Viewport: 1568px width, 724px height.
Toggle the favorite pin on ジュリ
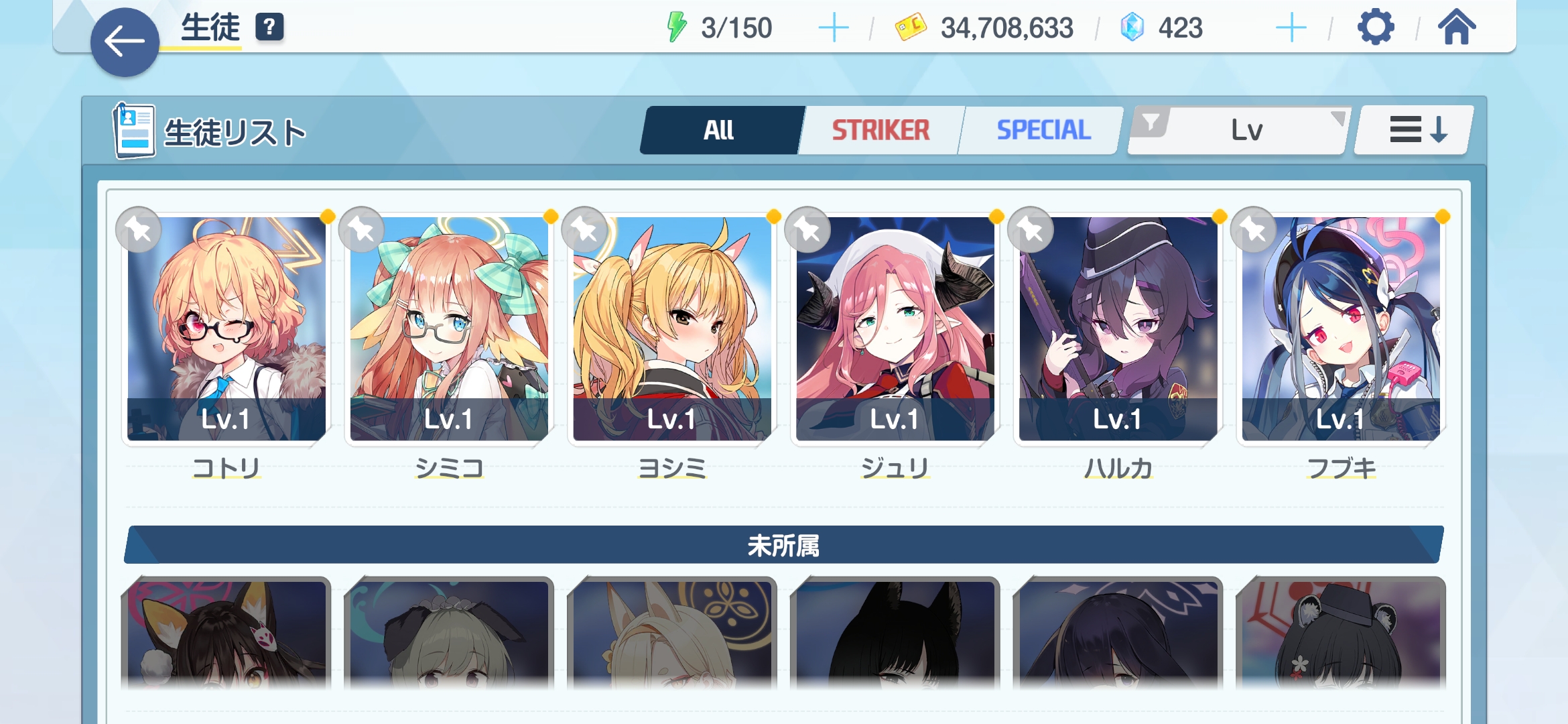(807, 230)
